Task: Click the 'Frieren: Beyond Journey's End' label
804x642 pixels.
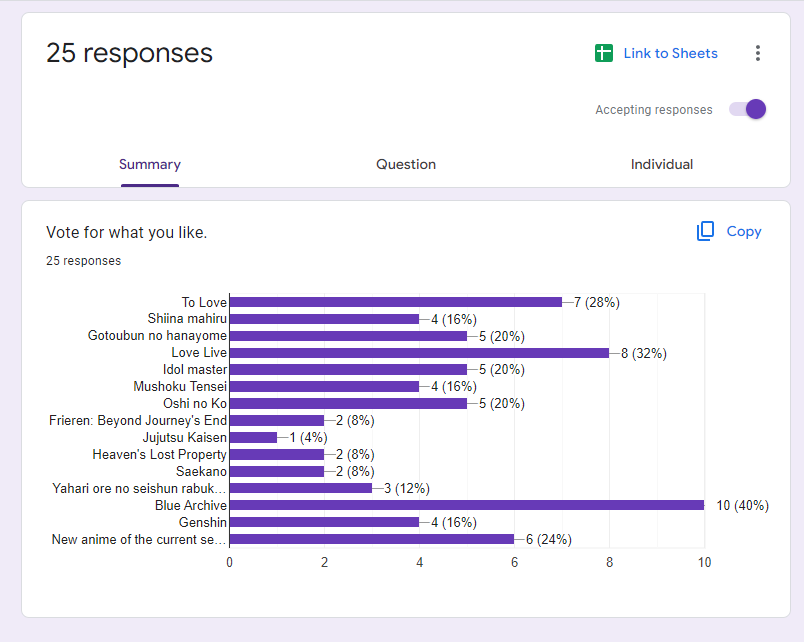Action: [x=138, y=420]
